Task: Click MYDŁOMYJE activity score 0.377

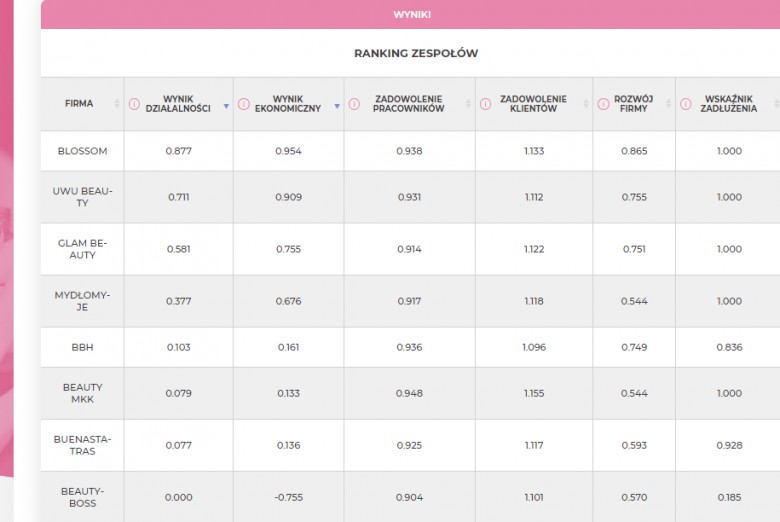Action: point(179,301)
